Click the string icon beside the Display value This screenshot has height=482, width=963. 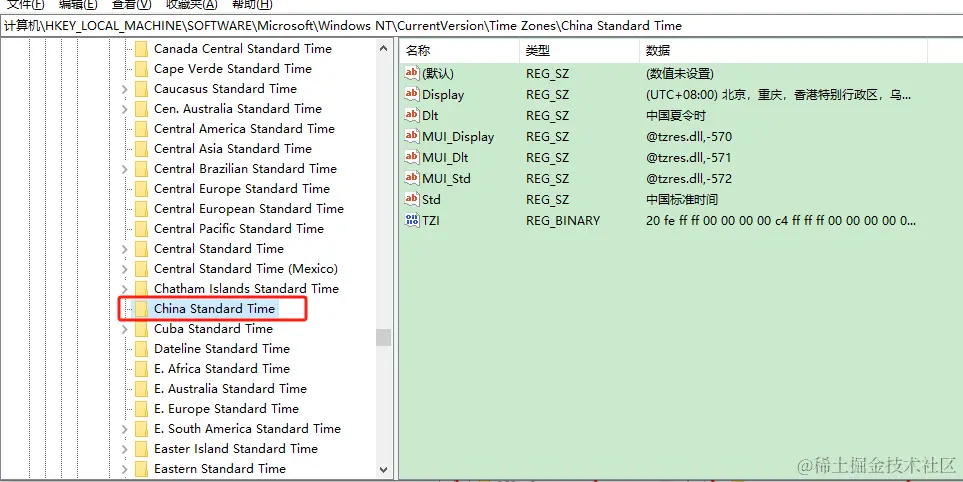411,95
